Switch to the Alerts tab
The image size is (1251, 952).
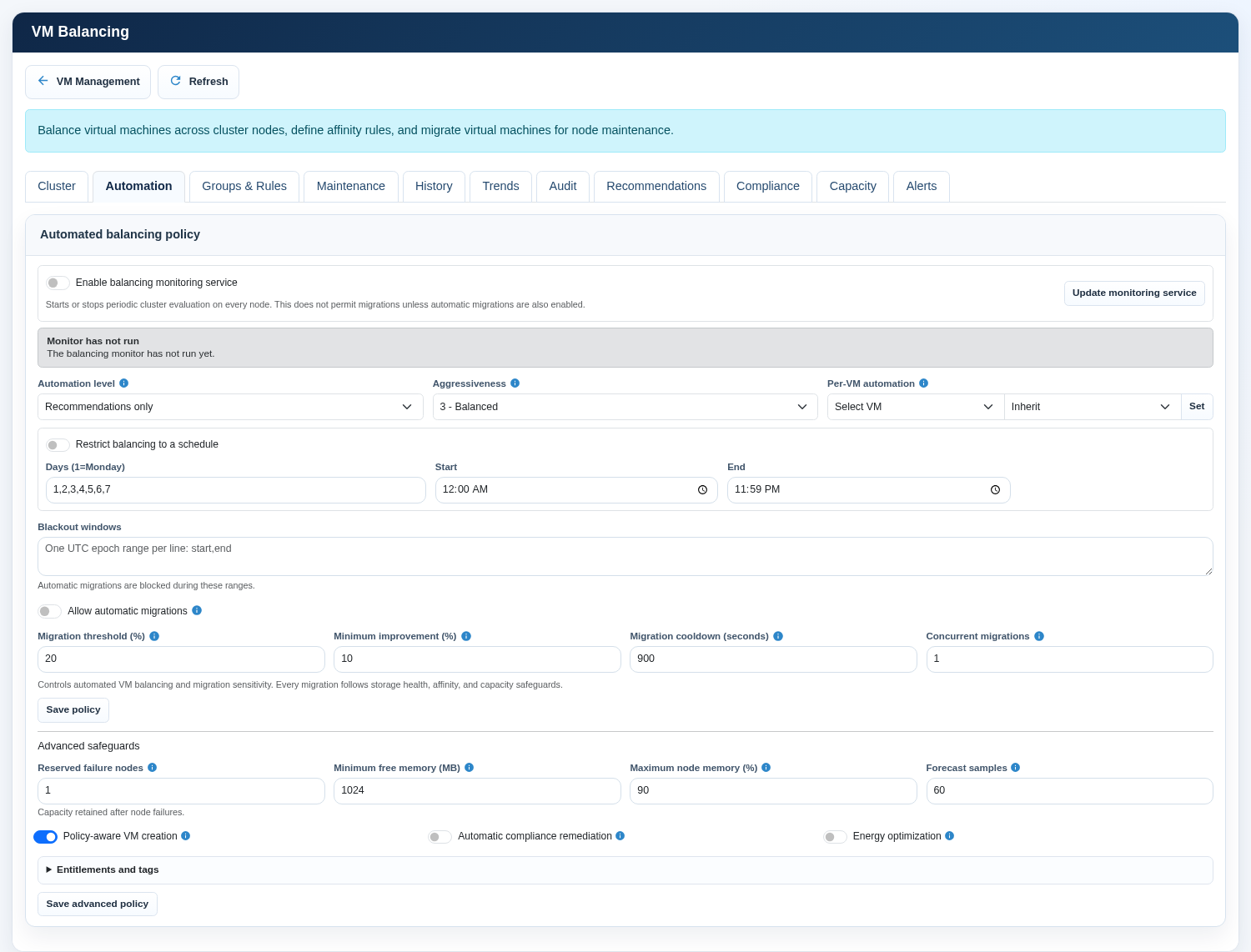(922, 186)
